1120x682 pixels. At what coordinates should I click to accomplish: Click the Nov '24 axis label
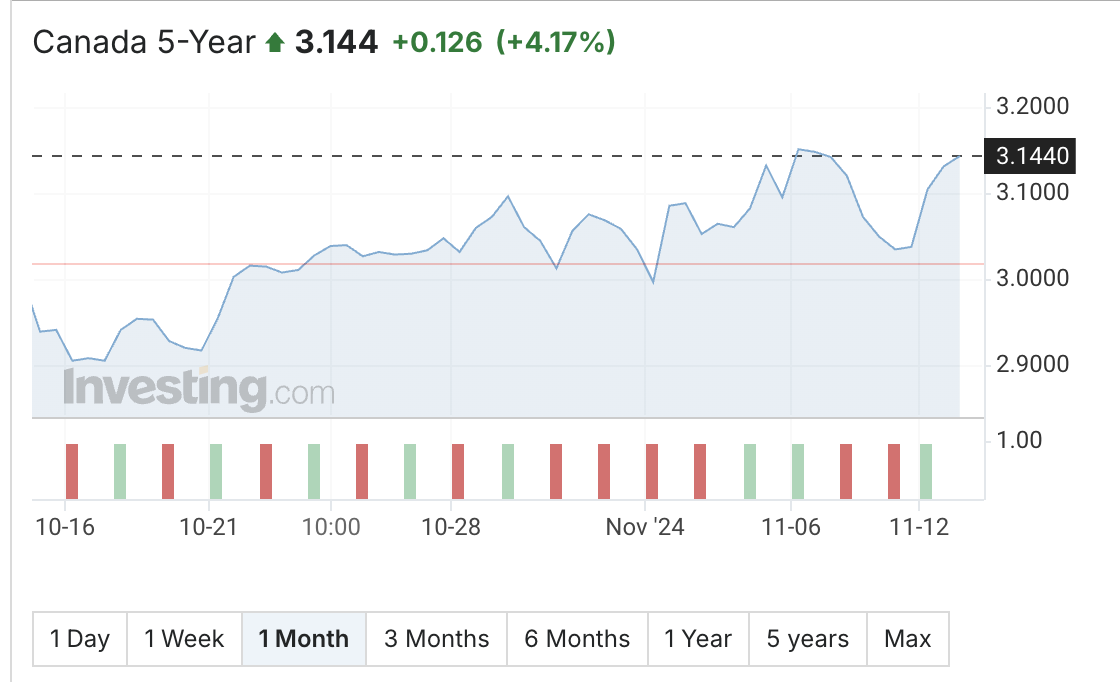(x=645, y=526)
